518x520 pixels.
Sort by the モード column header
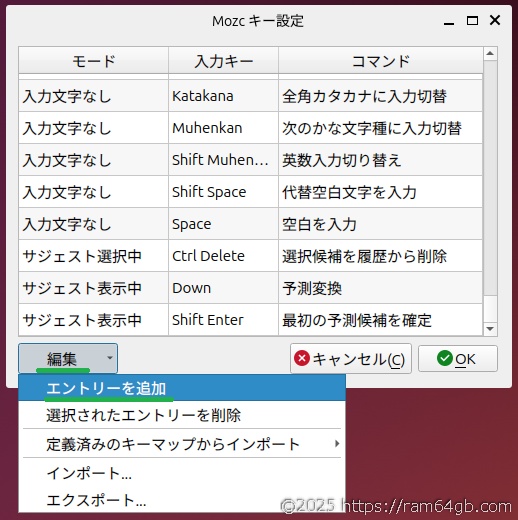point(94,61)
